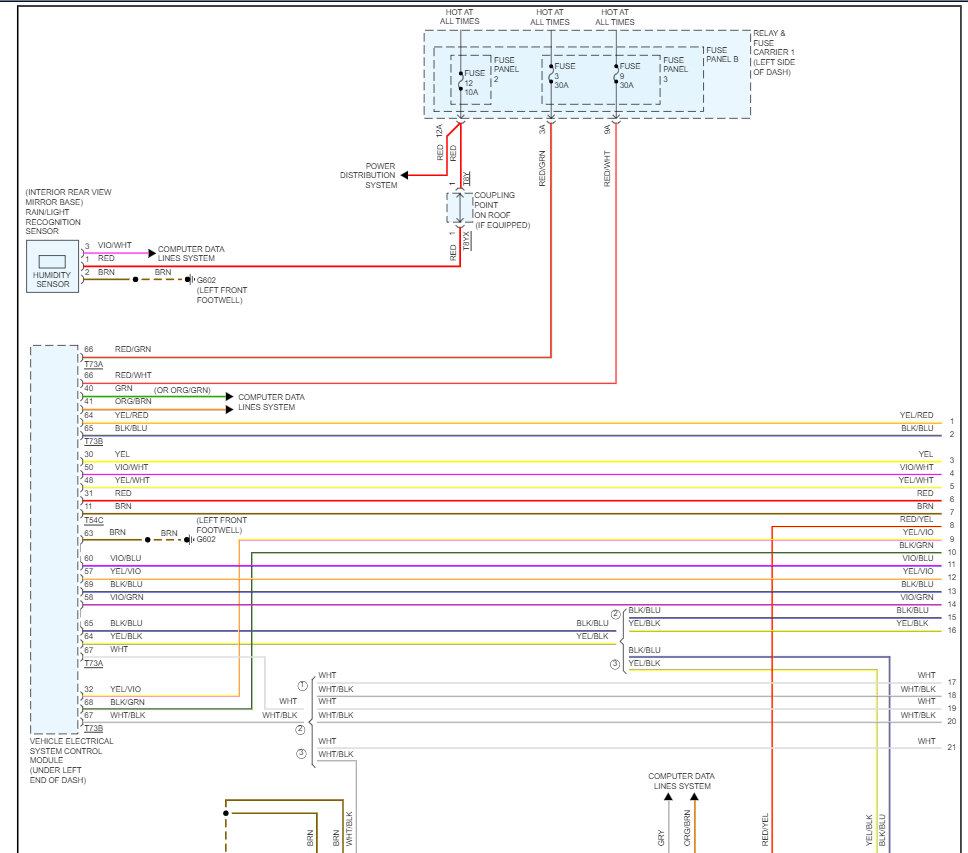The image size is (968, 853).
Task: Select the roof coupling point connector symbol
Action: (x=460, y=208)
